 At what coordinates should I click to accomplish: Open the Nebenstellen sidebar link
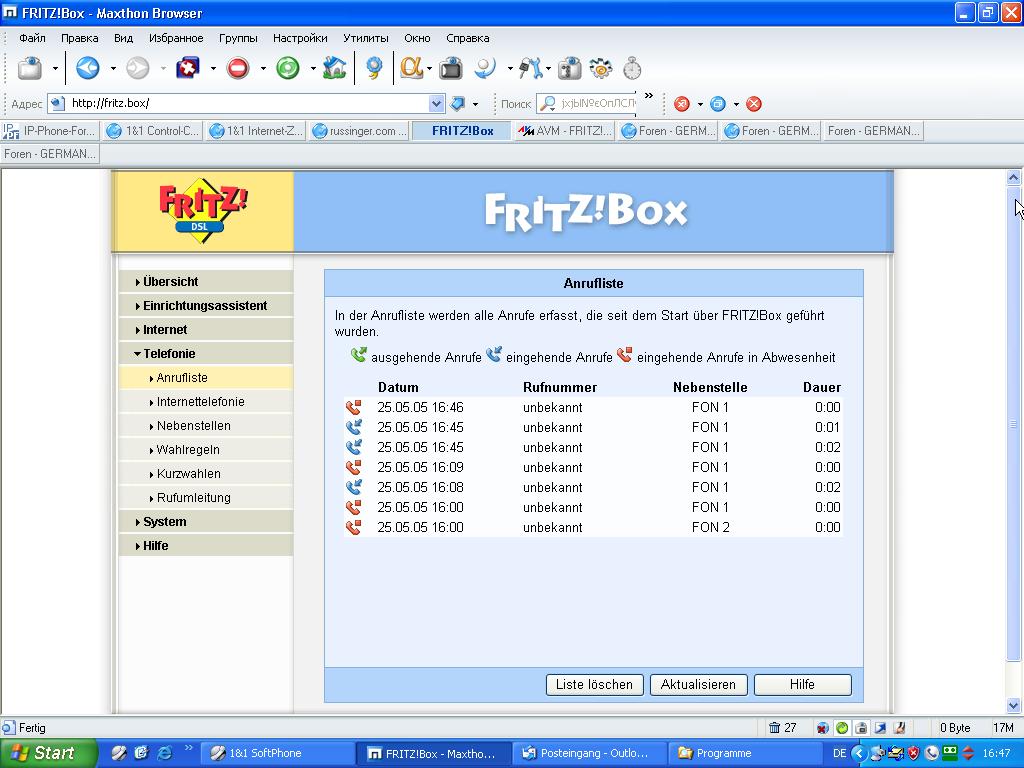click(193, 426)
